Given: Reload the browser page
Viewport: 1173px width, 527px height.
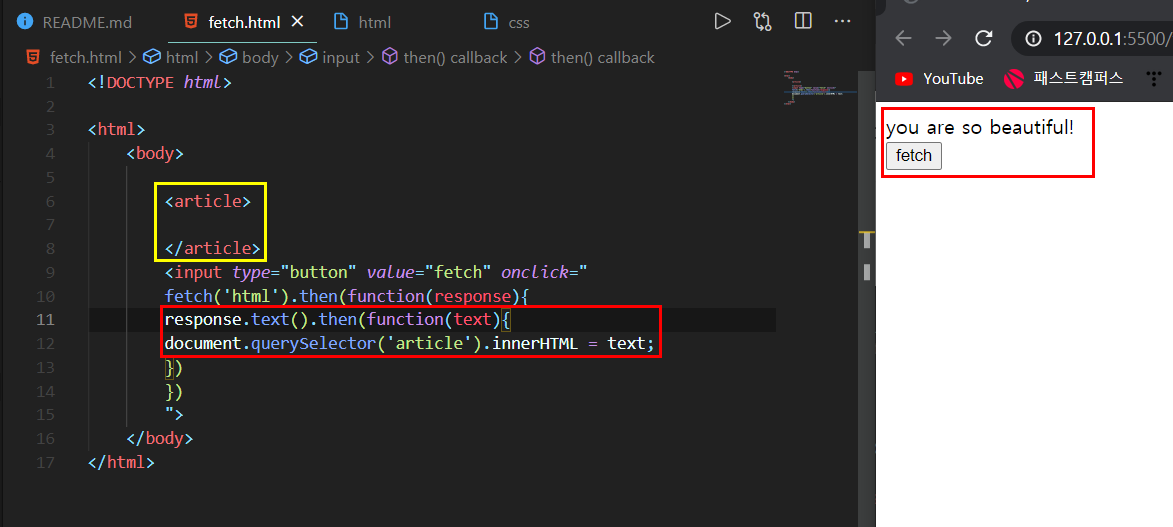Looking at the screenshot, I should 984,38.
